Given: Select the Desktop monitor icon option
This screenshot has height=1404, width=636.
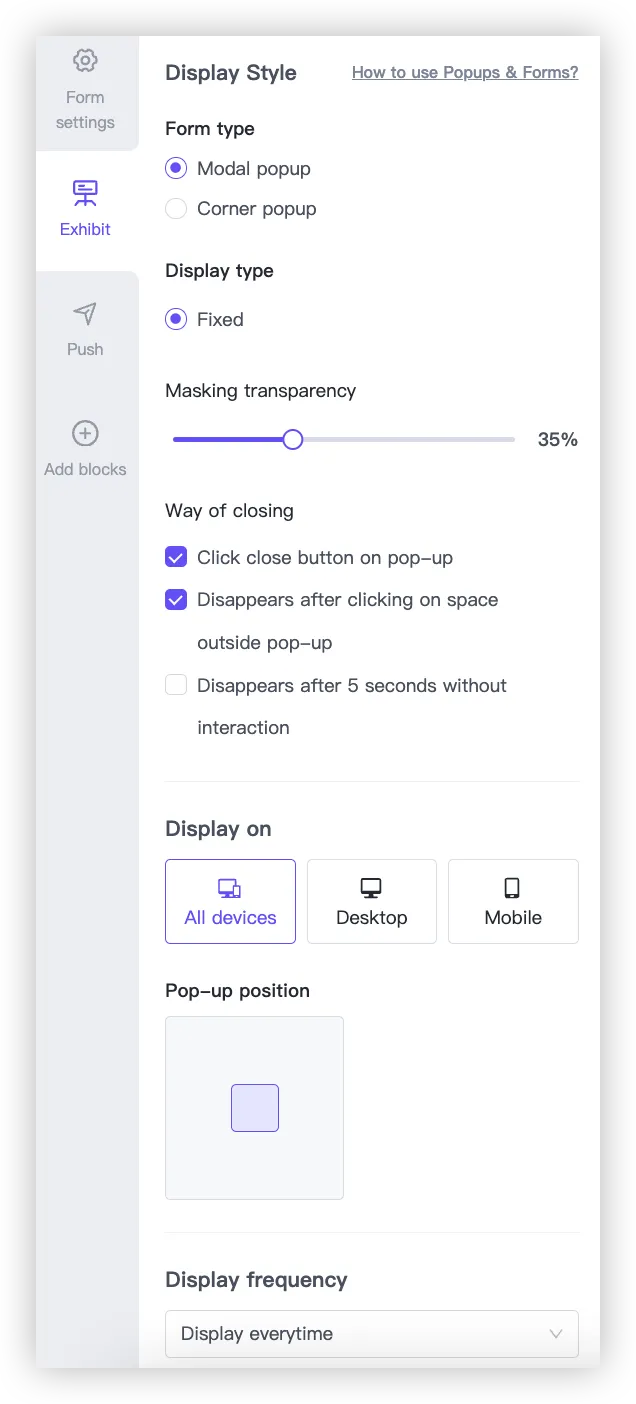Looking at the screenshot, I should point(371,888).
